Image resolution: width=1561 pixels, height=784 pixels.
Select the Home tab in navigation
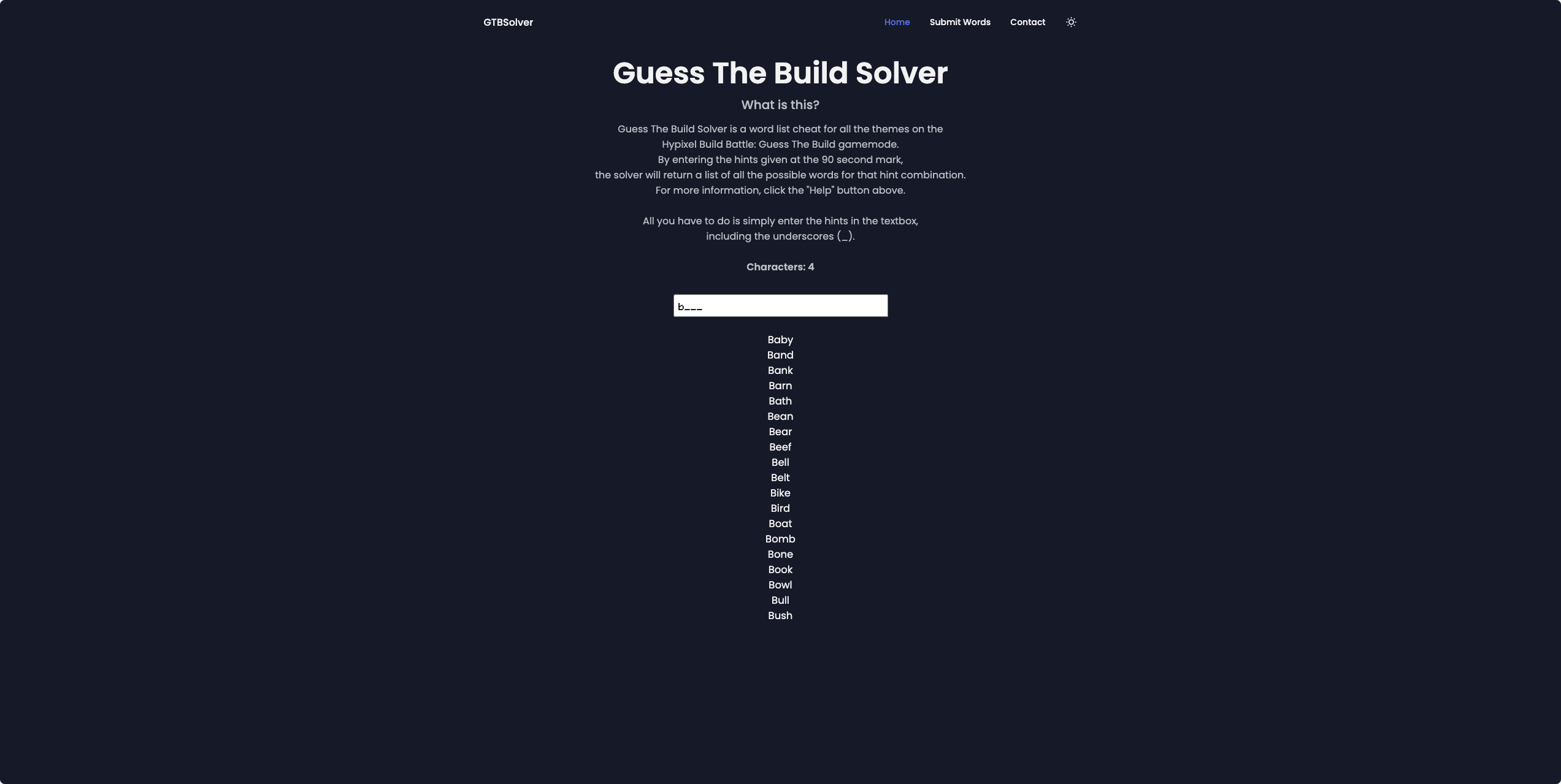coord(896,22)
